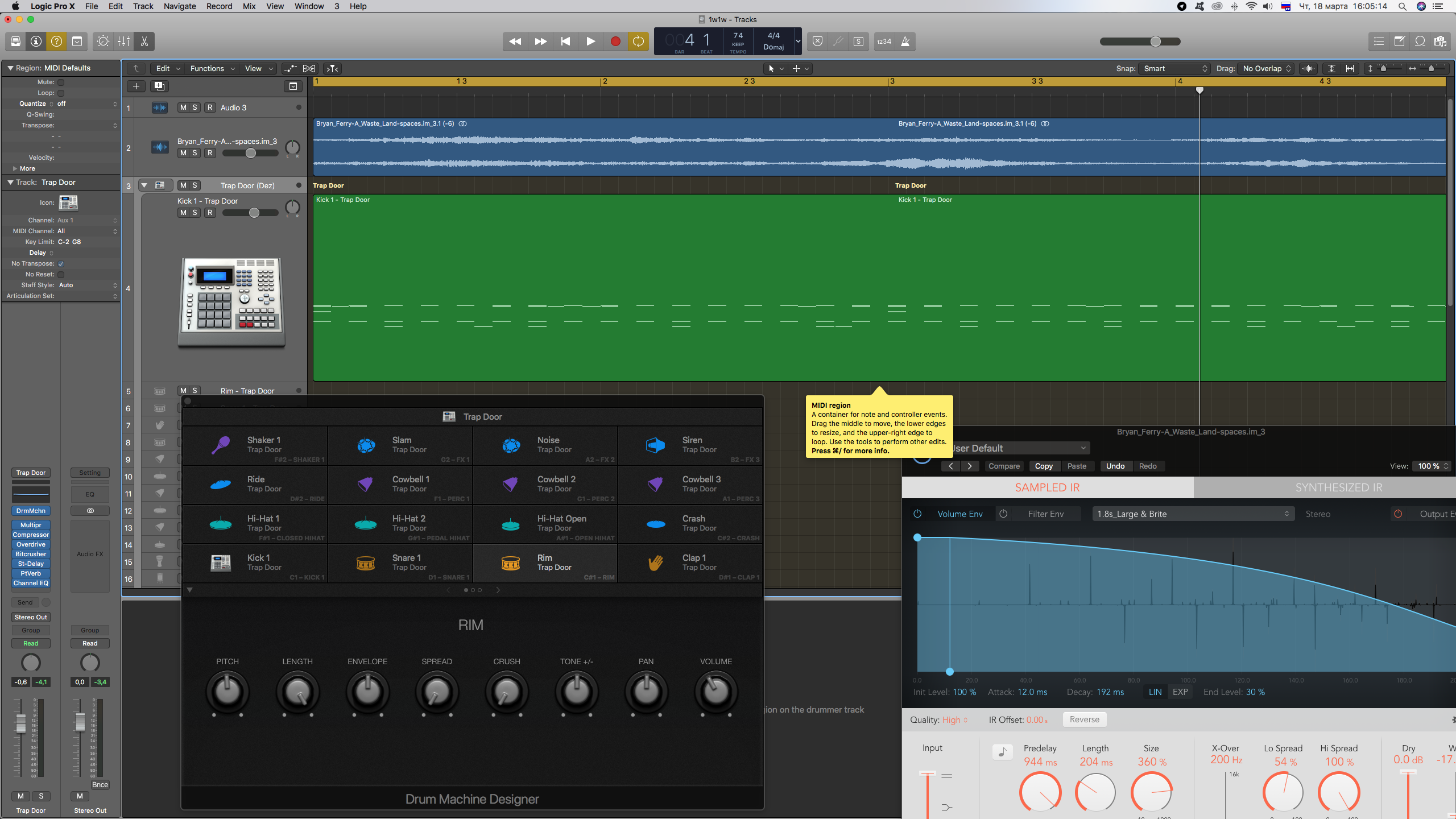The width and height of the screenshot is (1456, 819).
Task: Select the Shaker 1 pad
Action: 255,446
